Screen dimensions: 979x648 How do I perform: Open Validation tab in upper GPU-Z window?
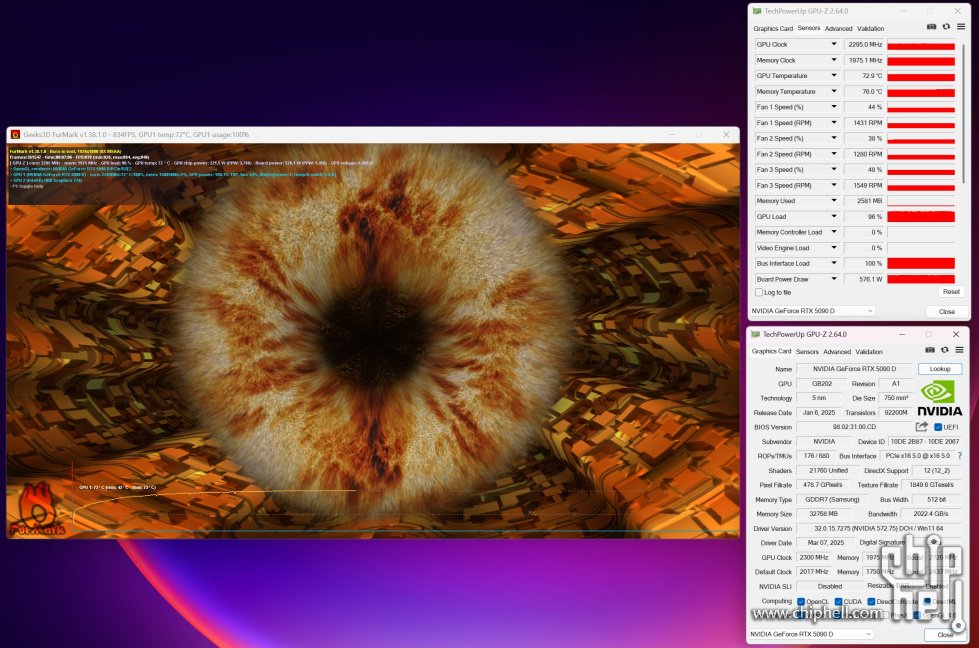point(870,28)
